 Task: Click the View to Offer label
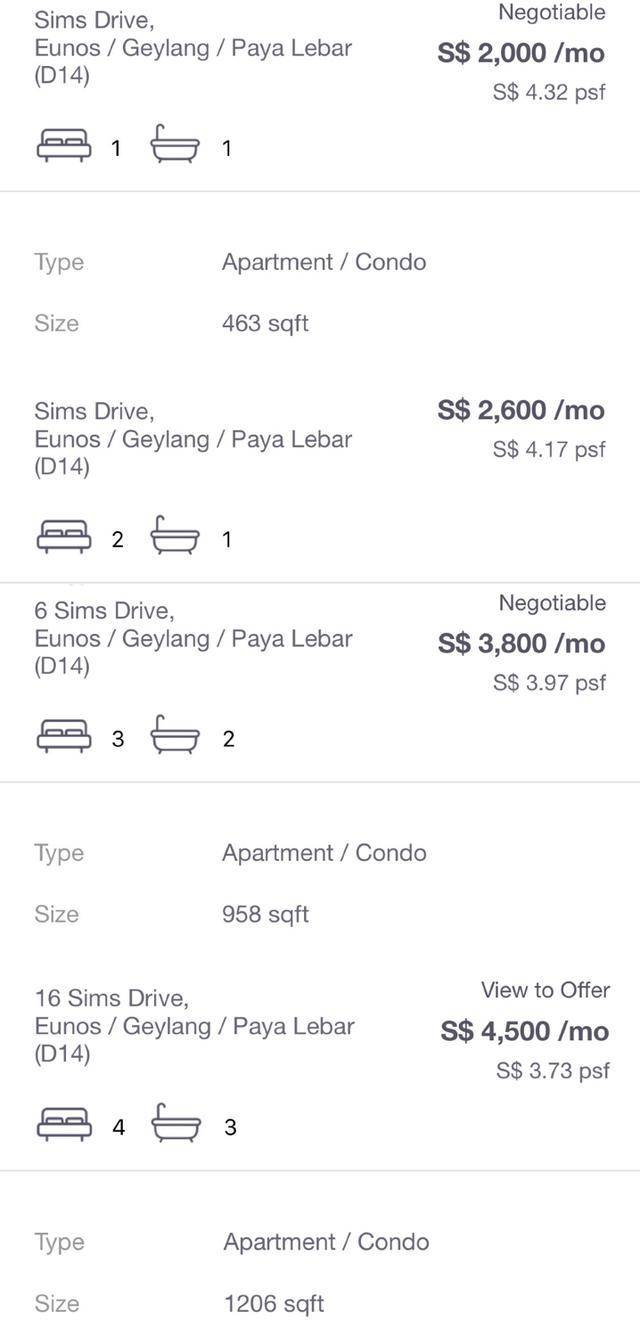tap(545, 990)
